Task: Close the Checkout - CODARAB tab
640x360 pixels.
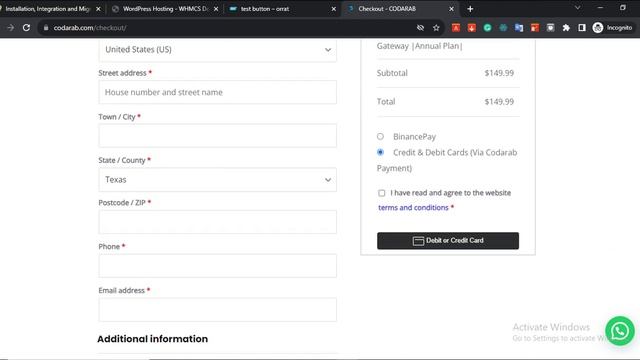Action: 451,9
